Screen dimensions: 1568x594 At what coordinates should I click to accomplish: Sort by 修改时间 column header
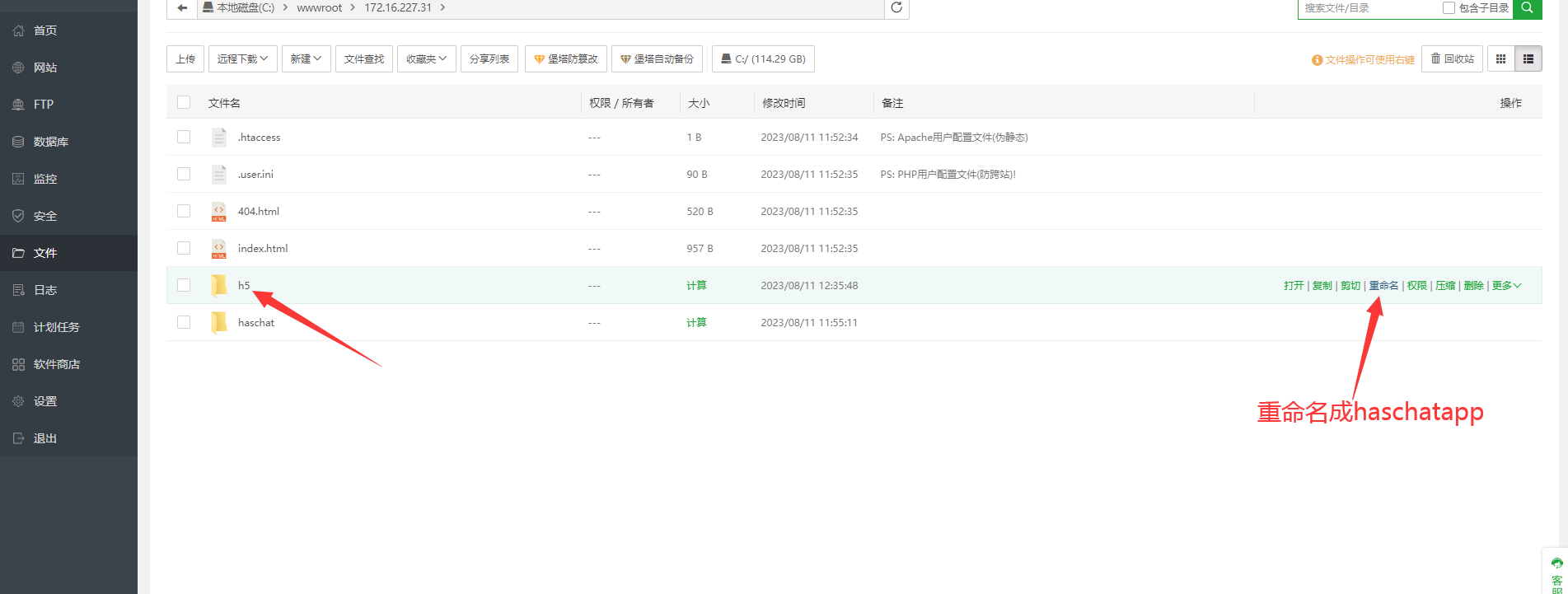pyautogui.click(x=784, y=103)
